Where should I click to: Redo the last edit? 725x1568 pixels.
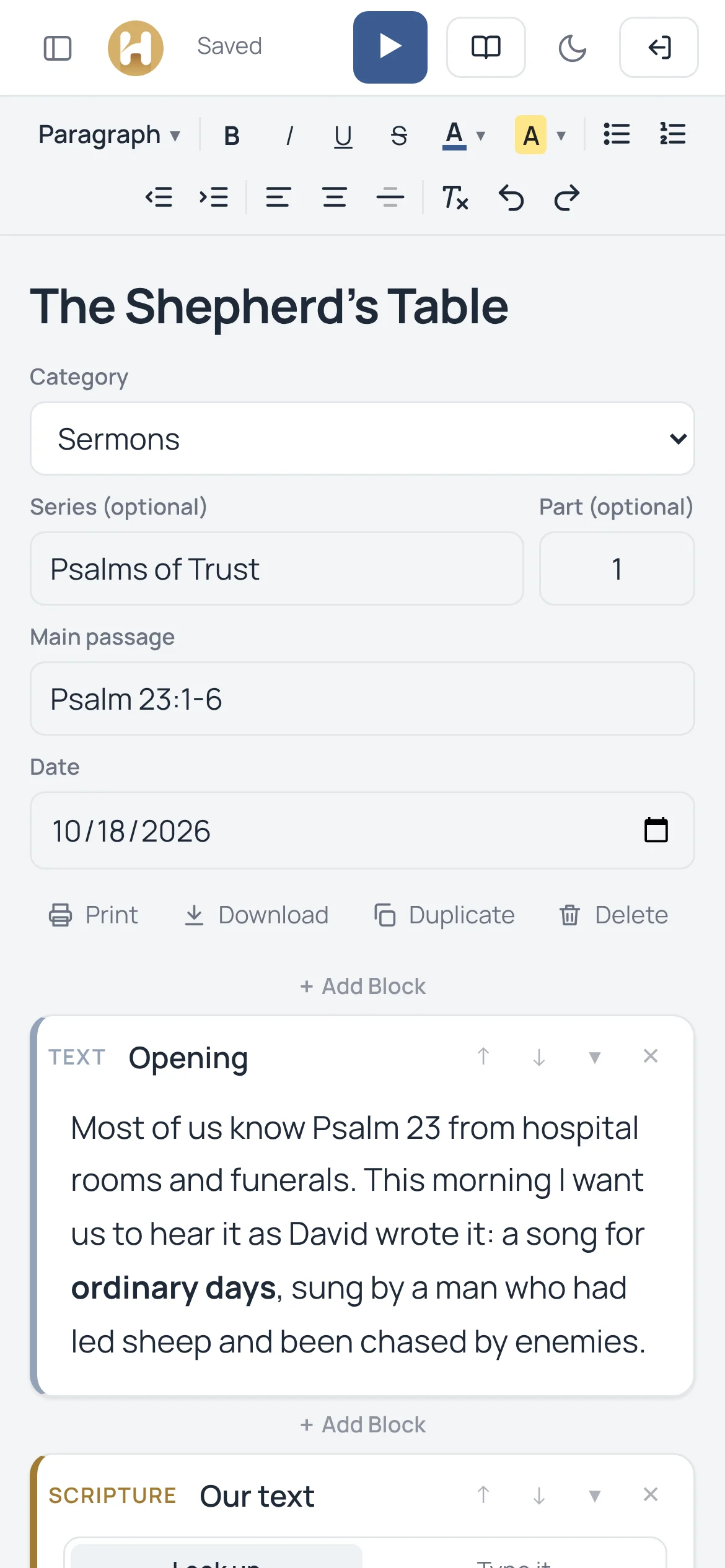[x=567, y=198]
